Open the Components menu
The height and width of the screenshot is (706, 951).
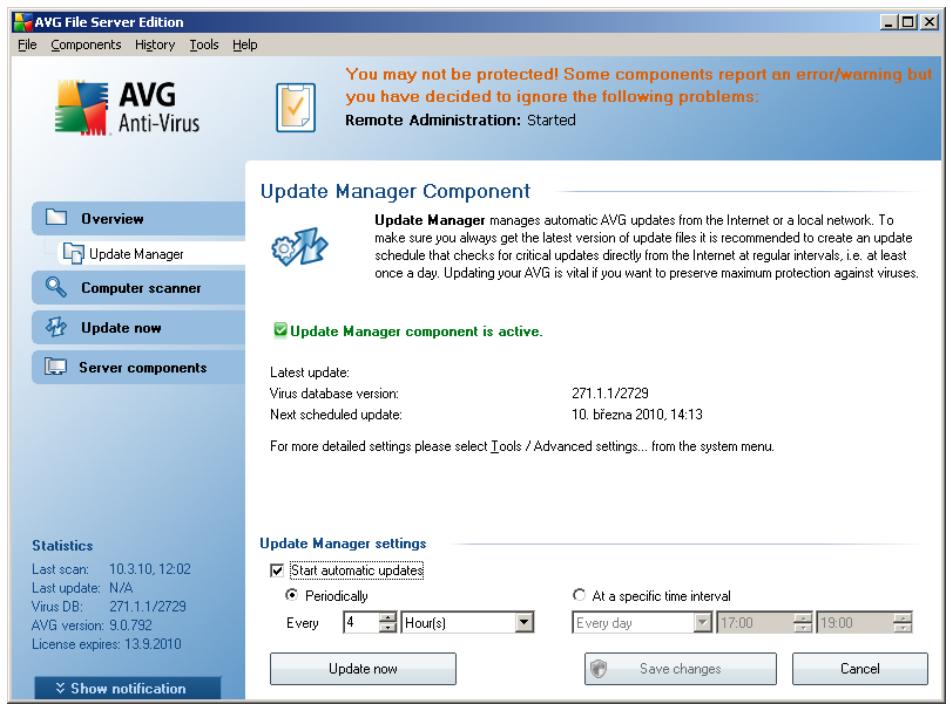click(86, 45)
